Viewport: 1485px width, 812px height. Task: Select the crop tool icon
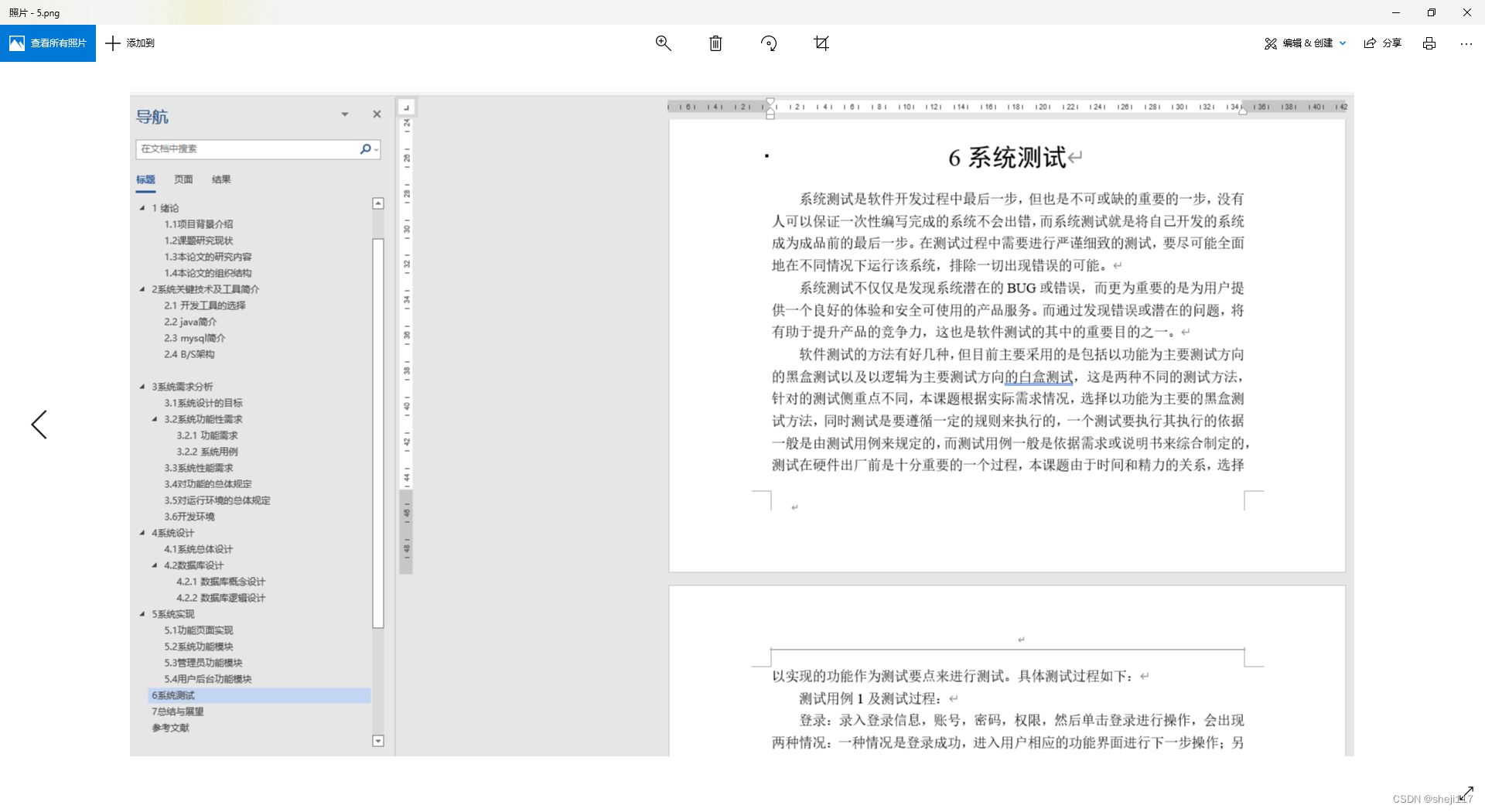pos(821,43)
